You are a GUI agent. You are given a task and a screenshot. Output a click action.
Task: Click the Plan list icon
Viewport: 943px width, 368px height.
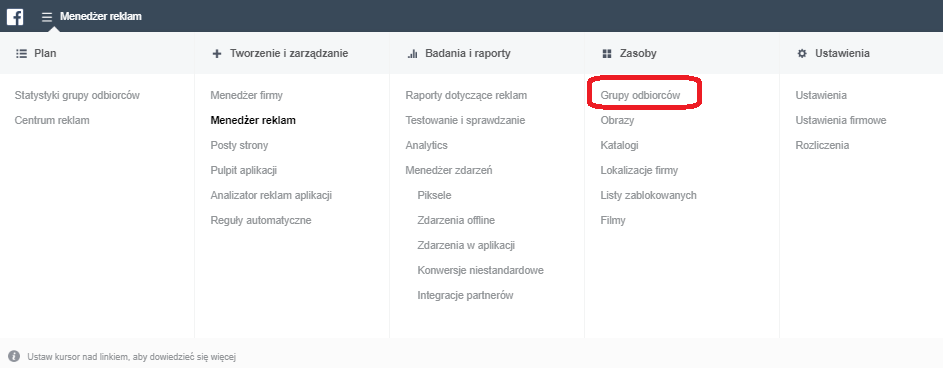(22, 54)
